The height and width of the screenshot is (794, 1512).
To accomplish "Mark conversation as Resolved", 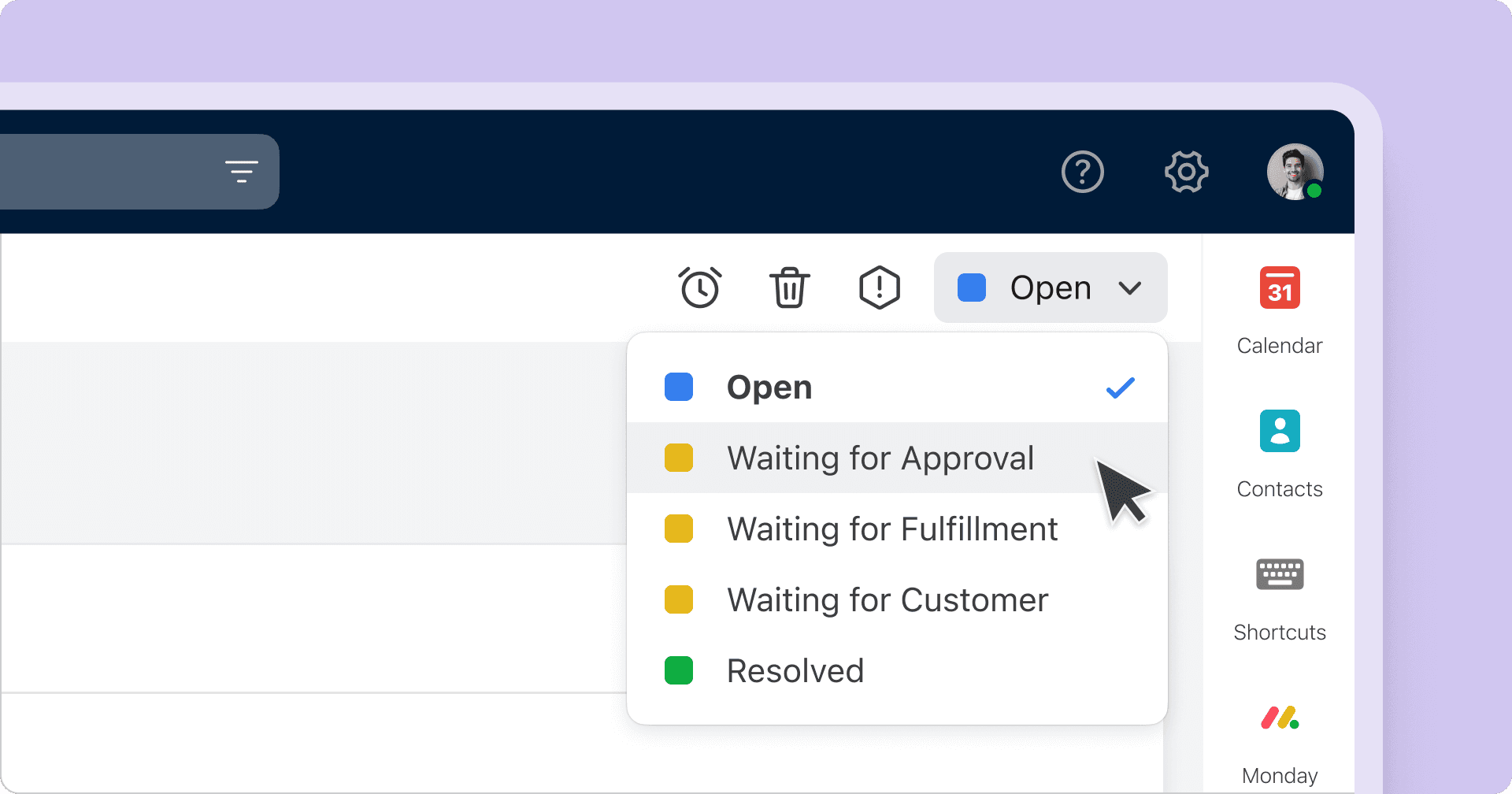I will [795, 671].
